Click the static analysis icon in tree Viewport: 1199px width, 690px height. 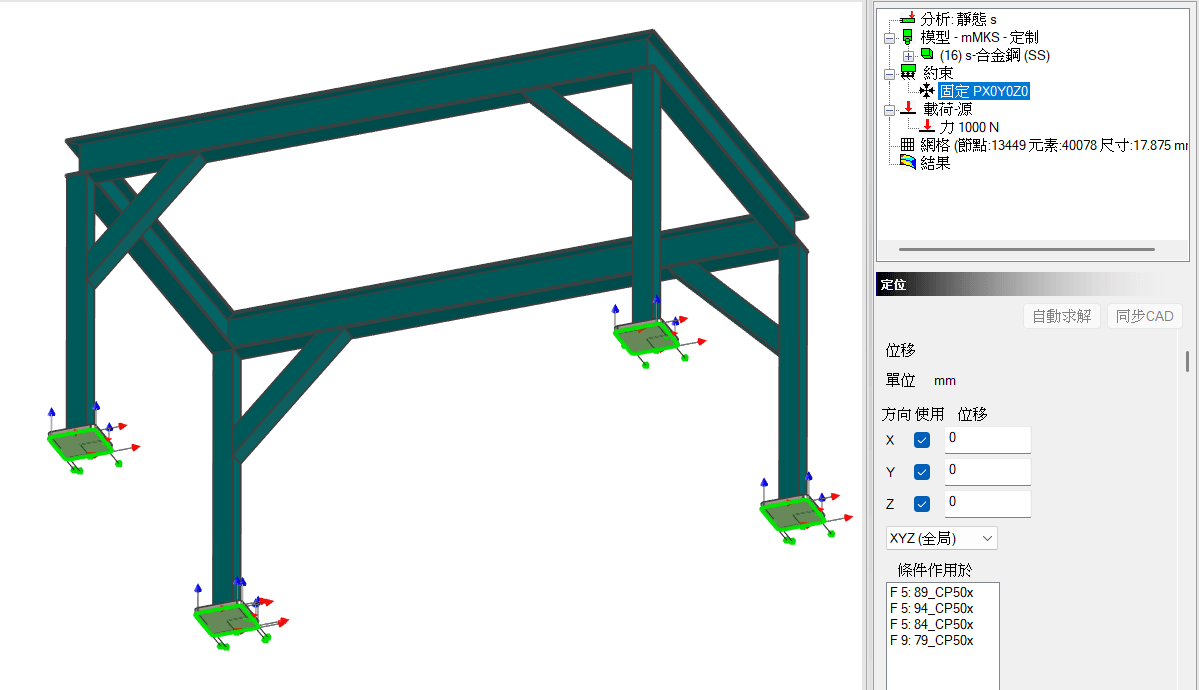coord(908,18)
